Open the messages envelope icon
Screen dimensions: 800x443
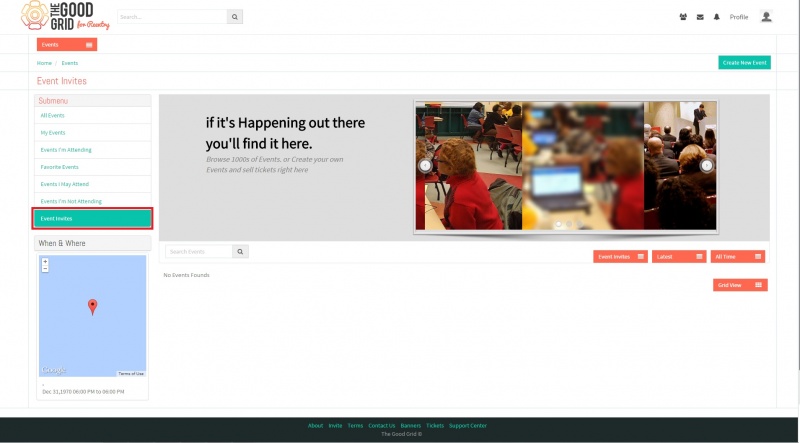pyautogui.click(x=700, y=17)
